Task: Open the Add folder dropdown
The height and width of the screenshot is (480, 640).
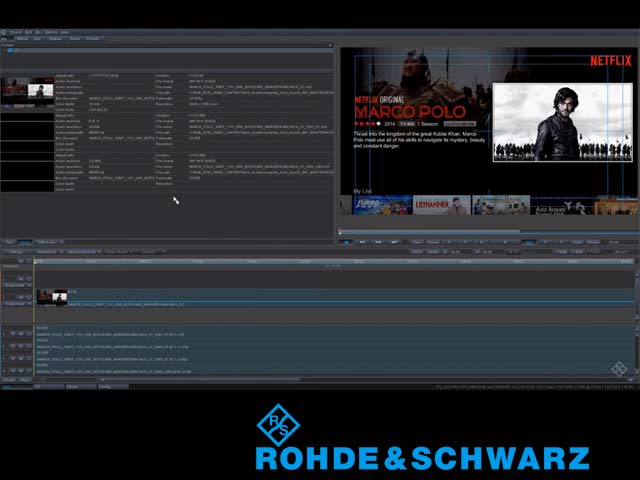Action: click(x=49, y=242)
